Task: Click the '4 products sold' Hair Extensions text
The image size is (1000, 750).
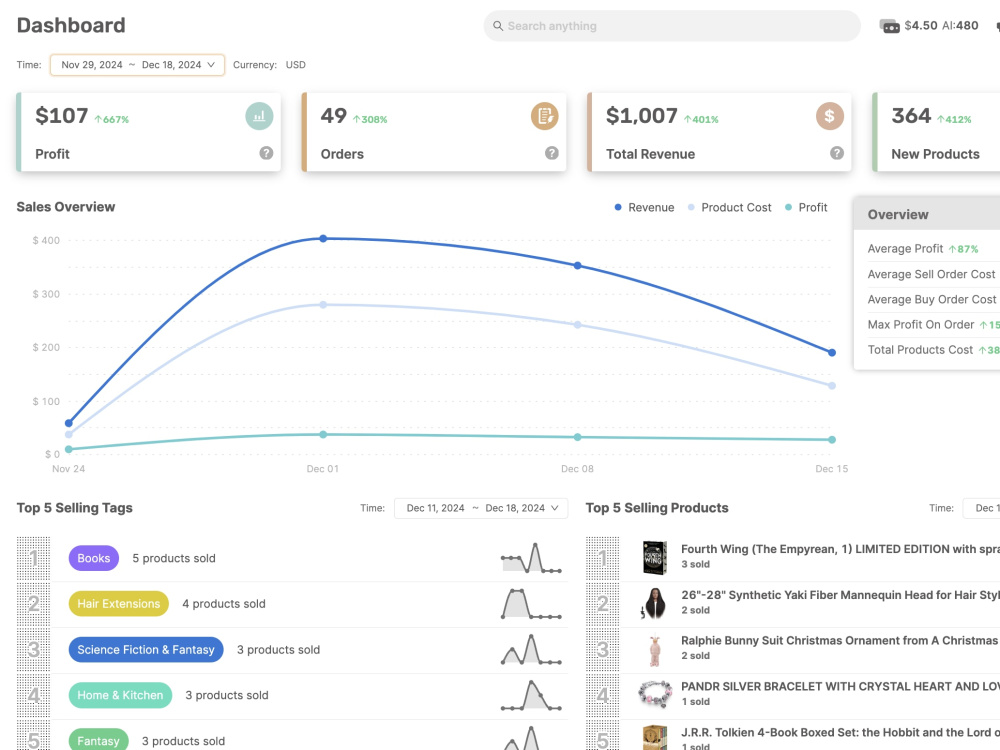Action: pos(224,603)
